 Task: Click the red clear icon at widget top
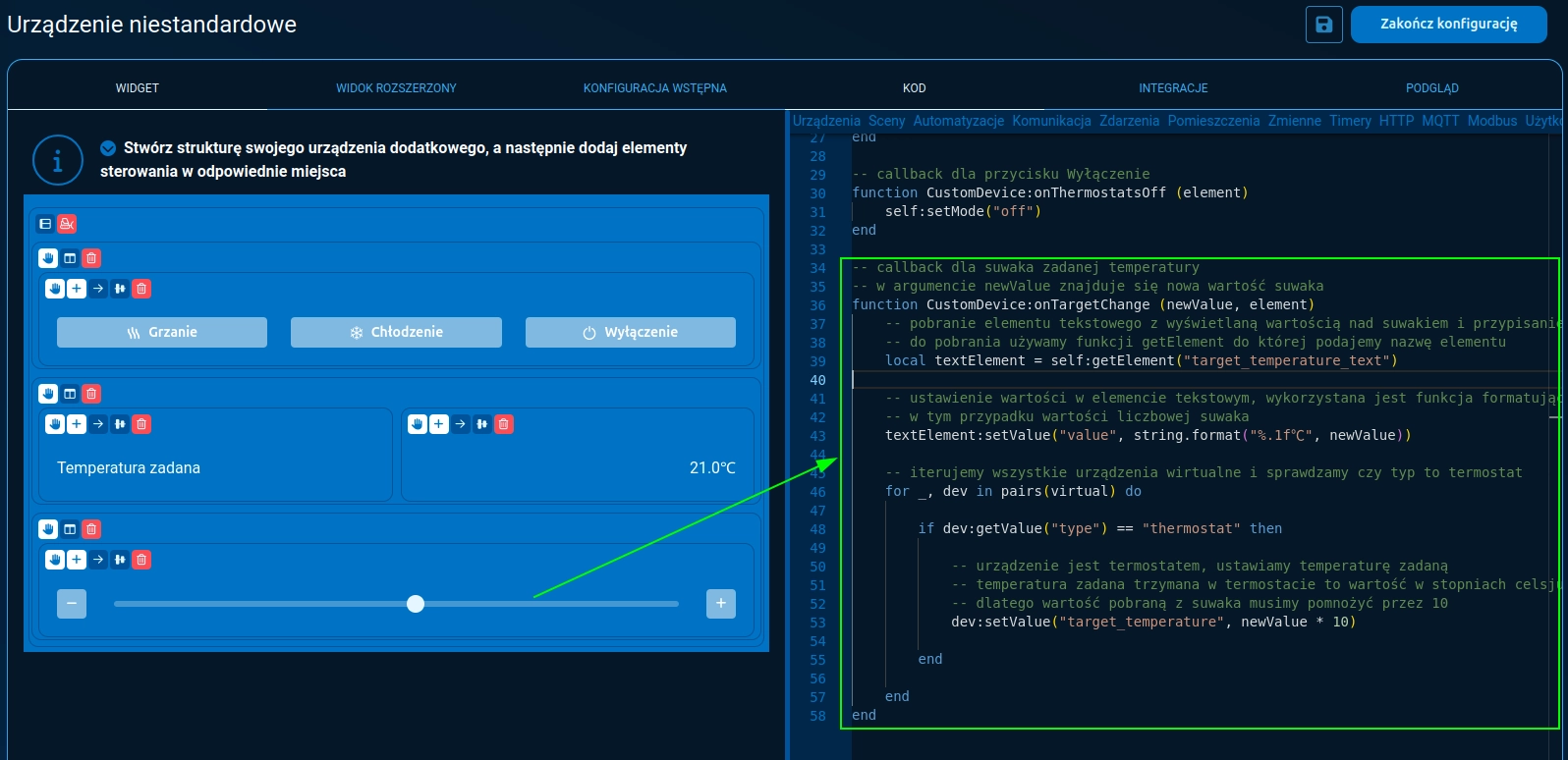point(67,224)
